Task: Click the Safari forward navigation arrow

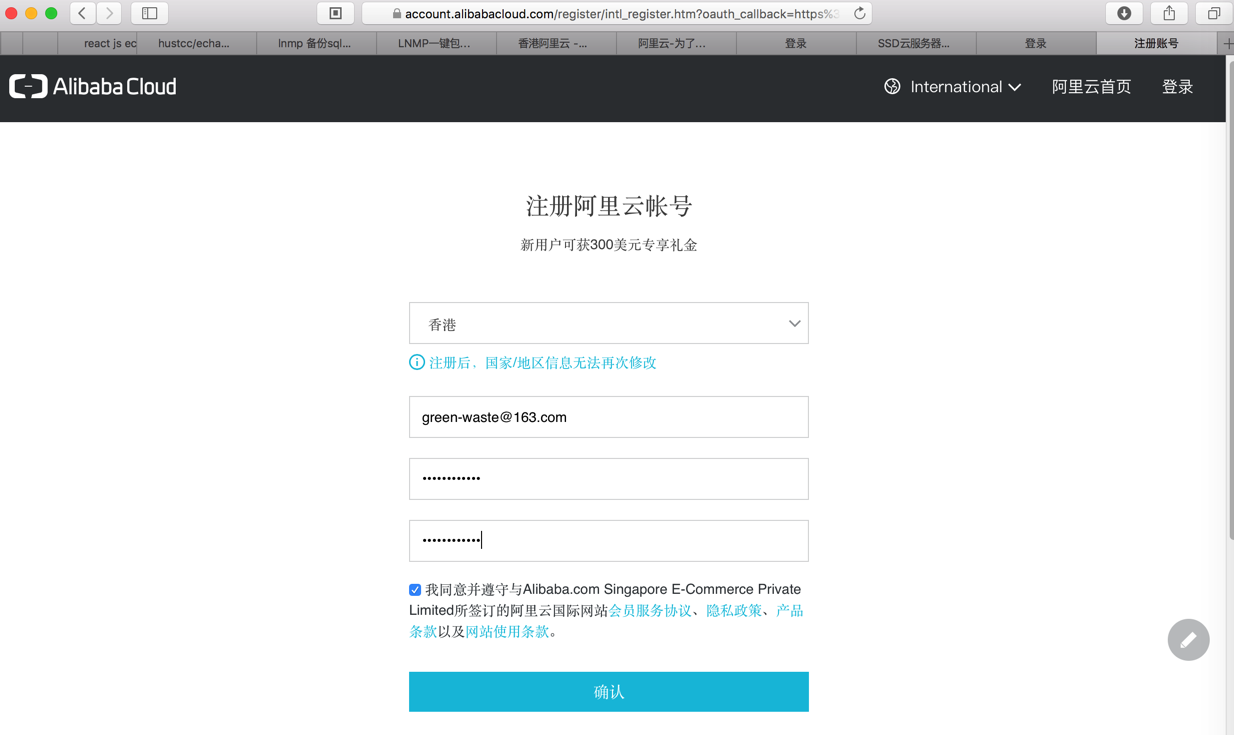Action: 109,13
